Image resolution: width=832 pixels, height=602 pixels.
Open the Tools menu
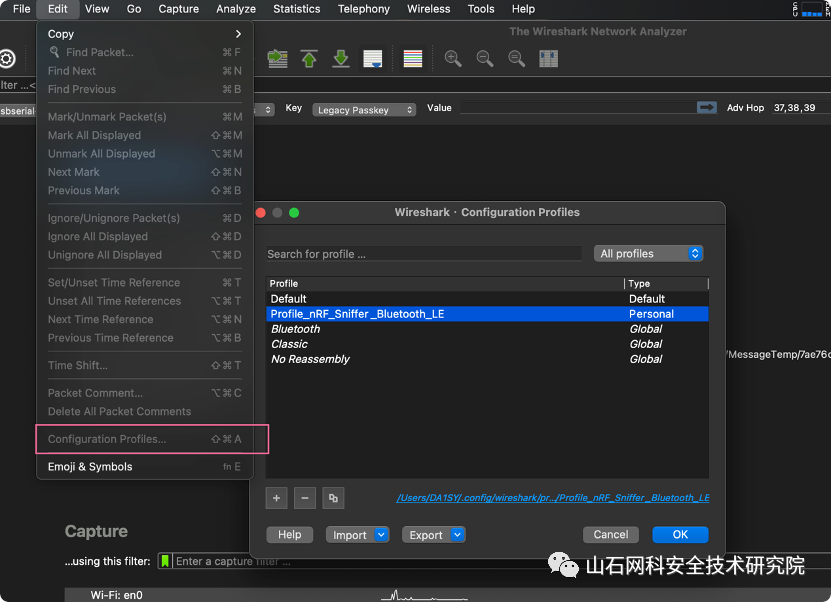tap(481, 9)
